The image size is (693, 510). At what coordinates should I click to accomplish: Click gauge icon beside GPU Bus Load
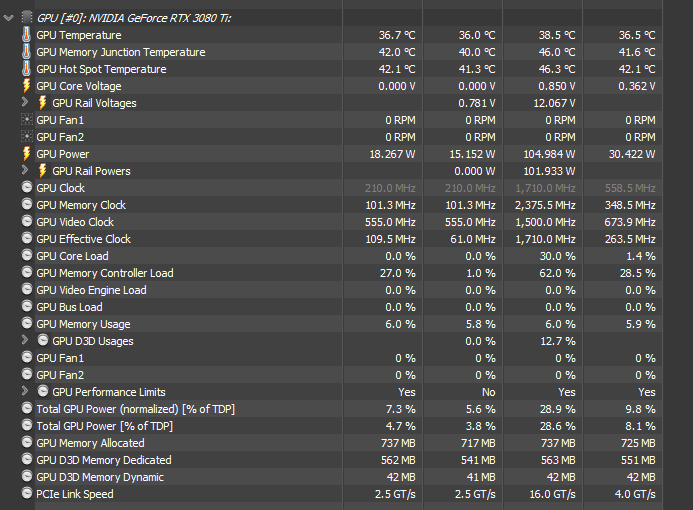[27, 306]
